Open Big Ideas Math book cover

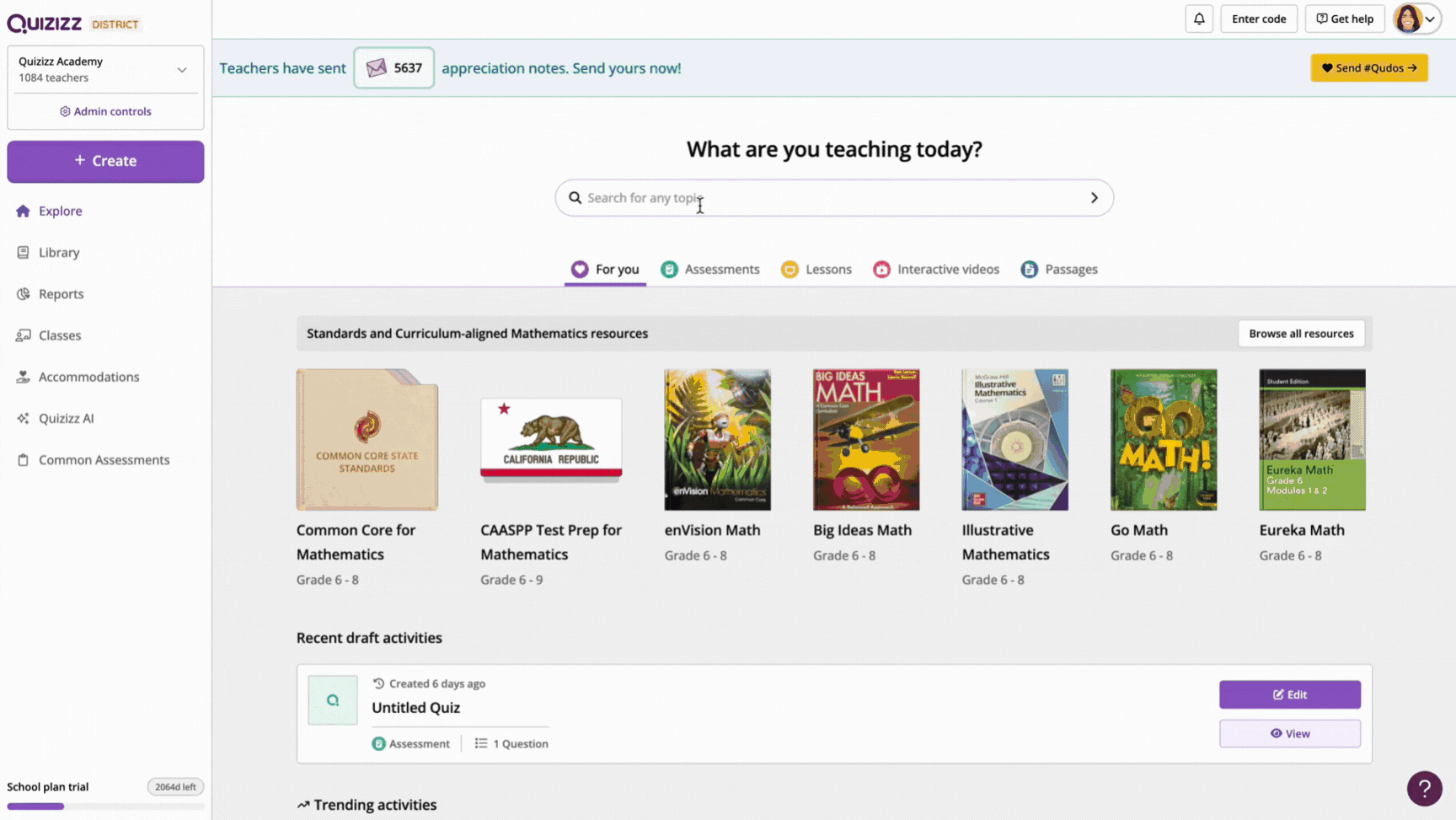tap(866, 439)
